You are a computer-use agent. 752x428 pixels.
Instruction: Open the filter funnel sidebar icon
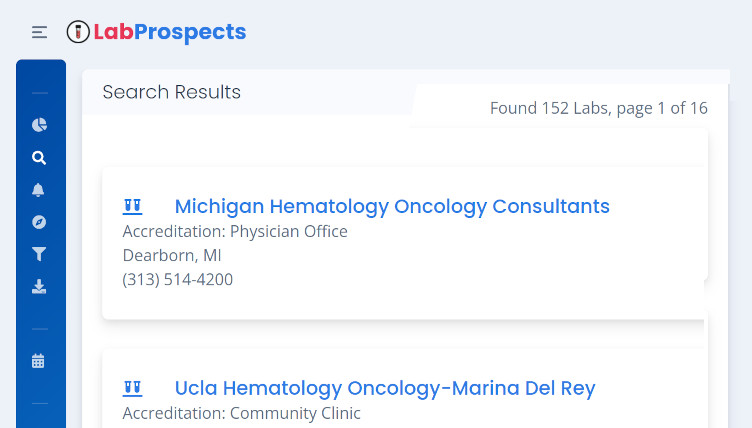39,254
